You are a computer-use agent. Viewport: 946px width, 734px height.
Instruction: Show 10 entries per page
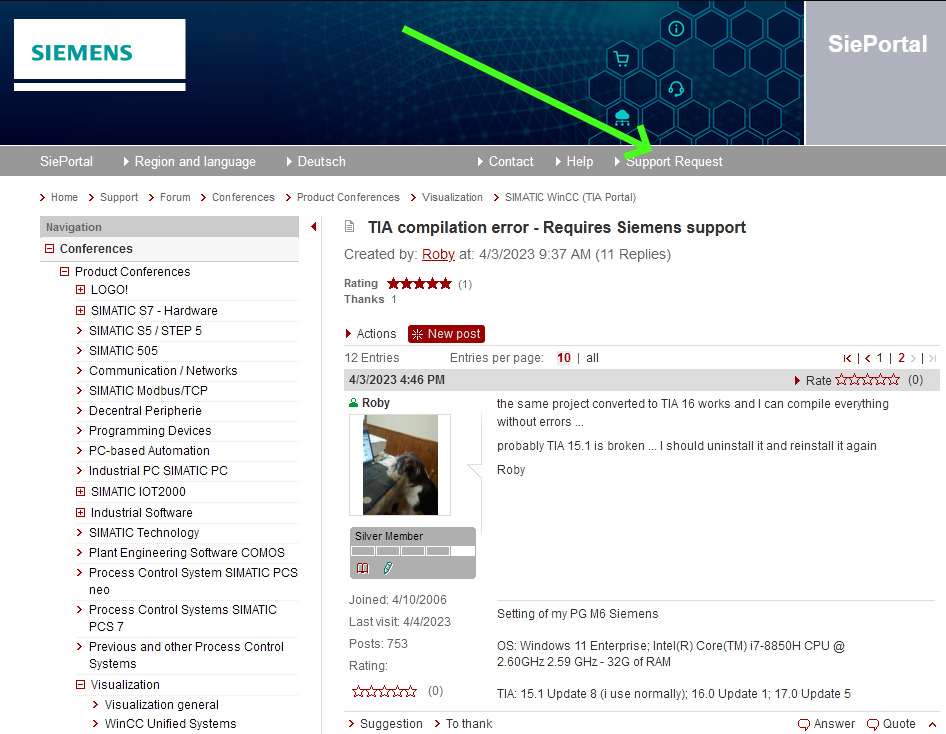click(563, 358)
